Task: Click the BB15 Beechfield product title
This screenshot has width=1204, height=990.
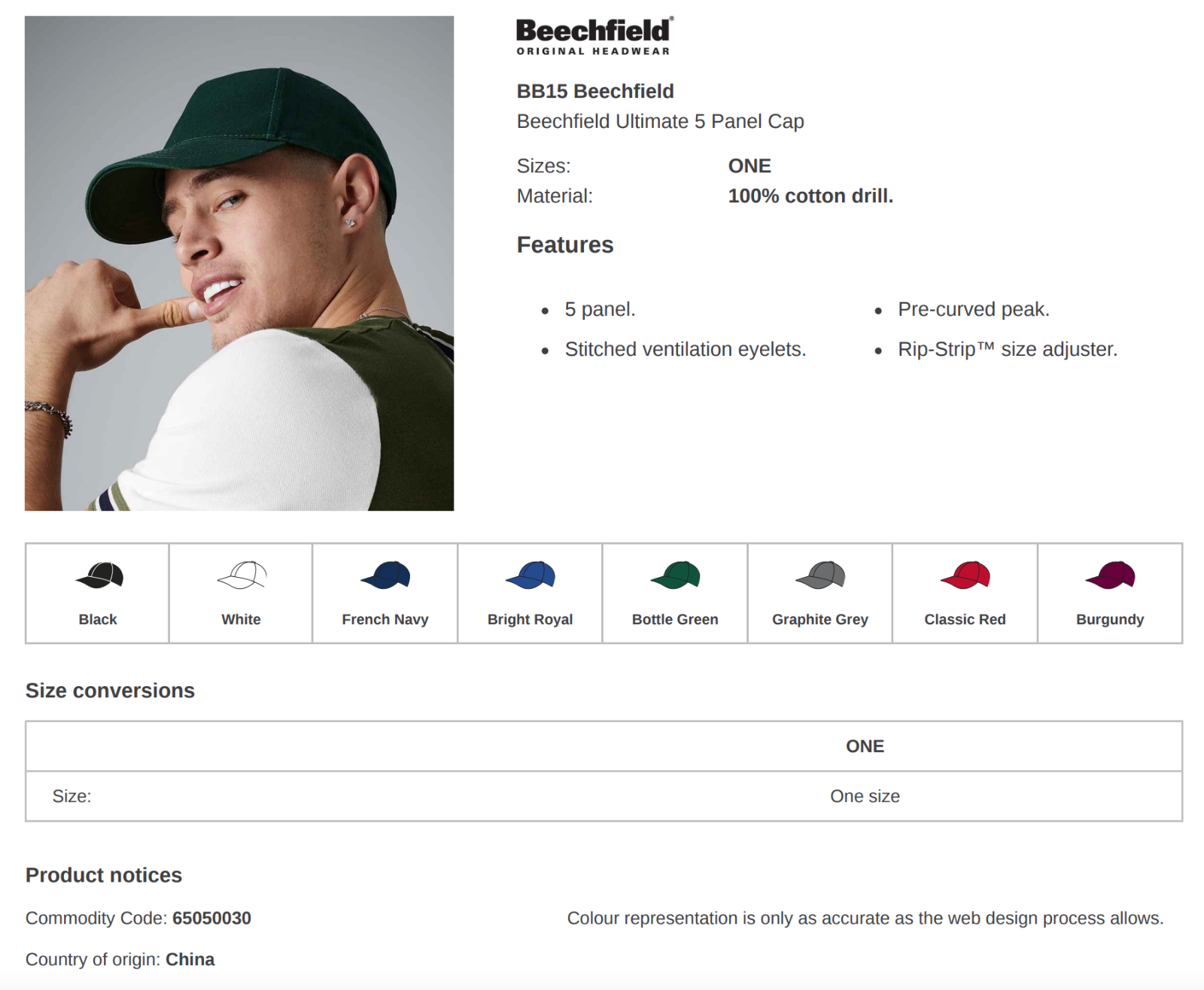Action: pos(595,91)
